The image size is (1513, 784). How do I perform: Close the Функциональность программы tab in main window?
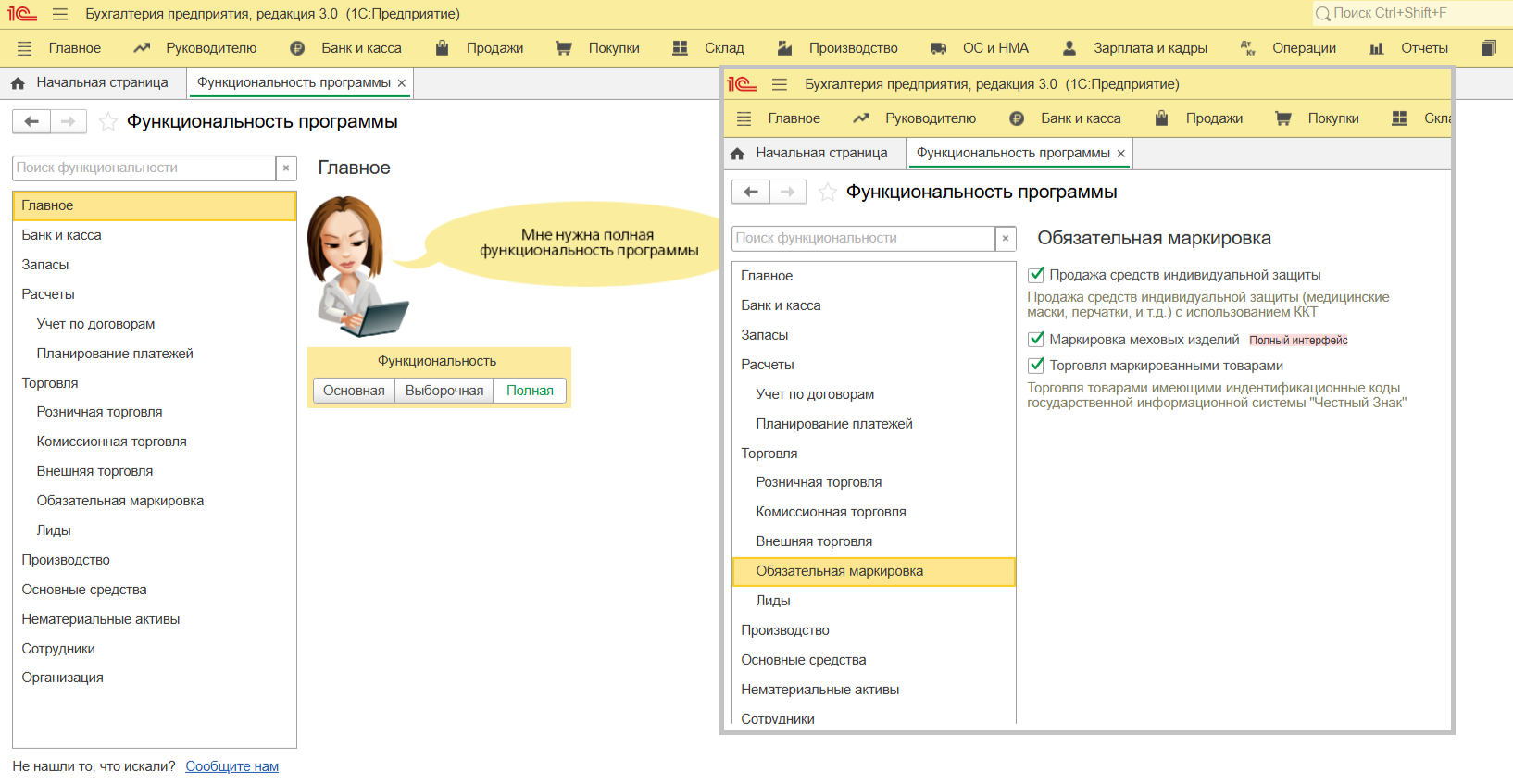(402, 83)
